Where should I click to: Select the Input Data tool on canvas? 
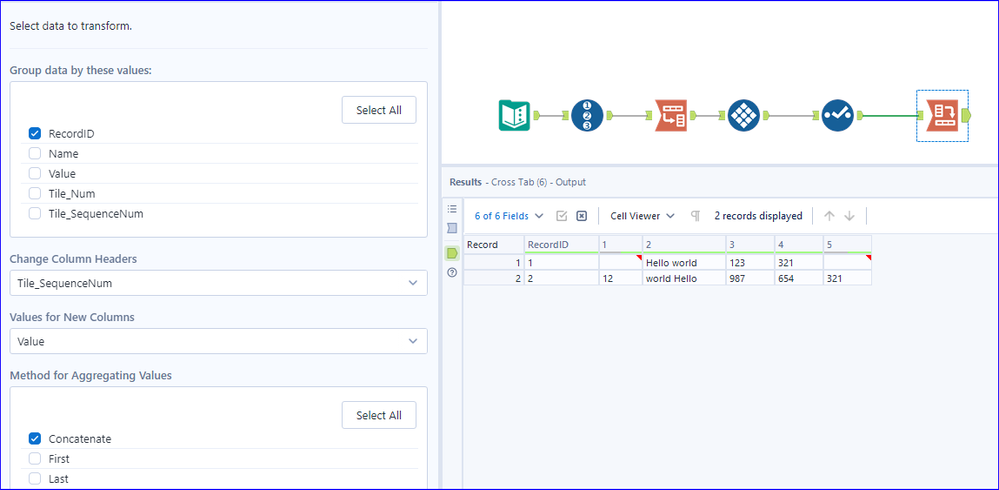point(514,115)
